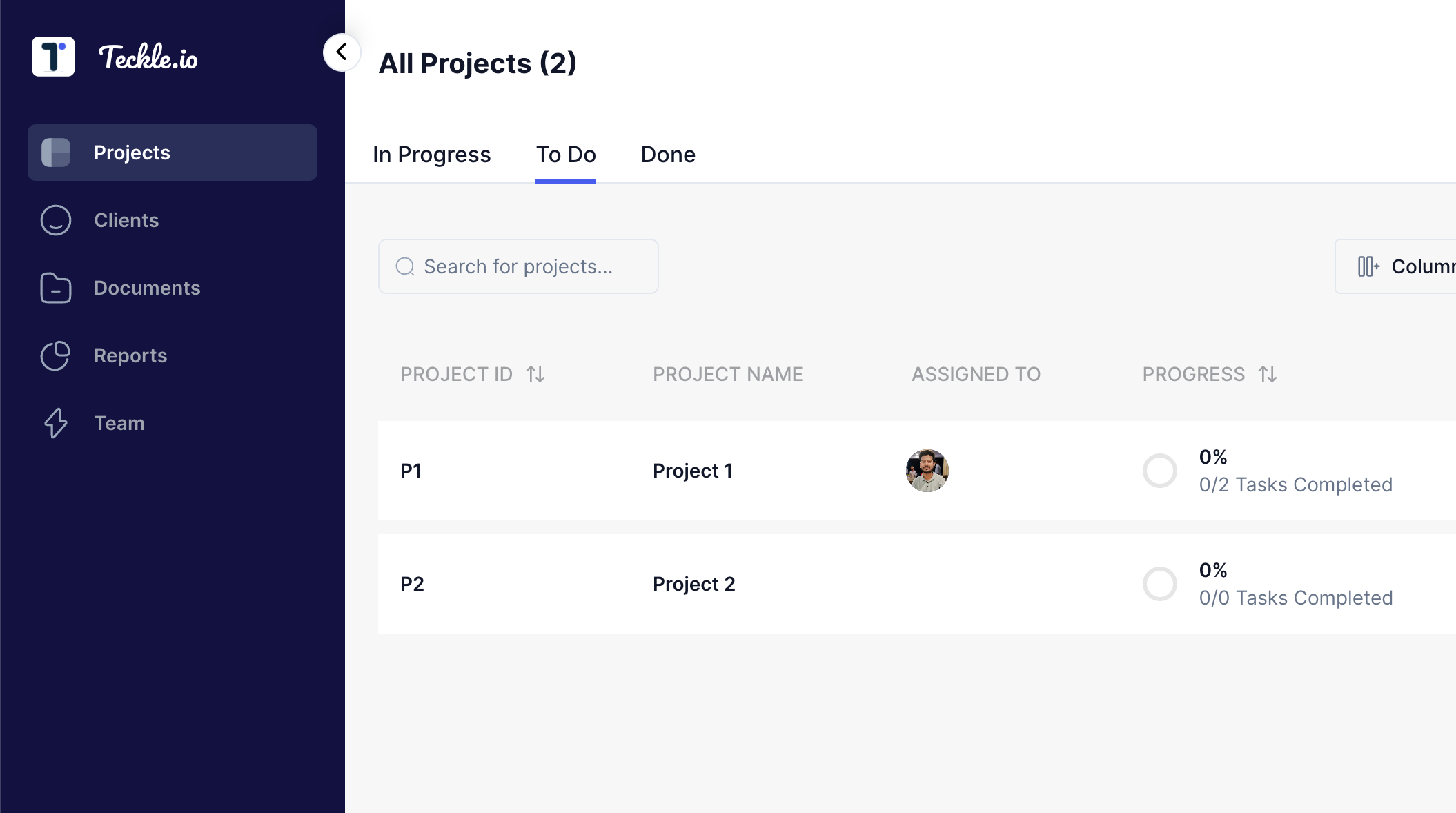
Task: Sort by Progress arrows
Action: (x=1268, y=374)
